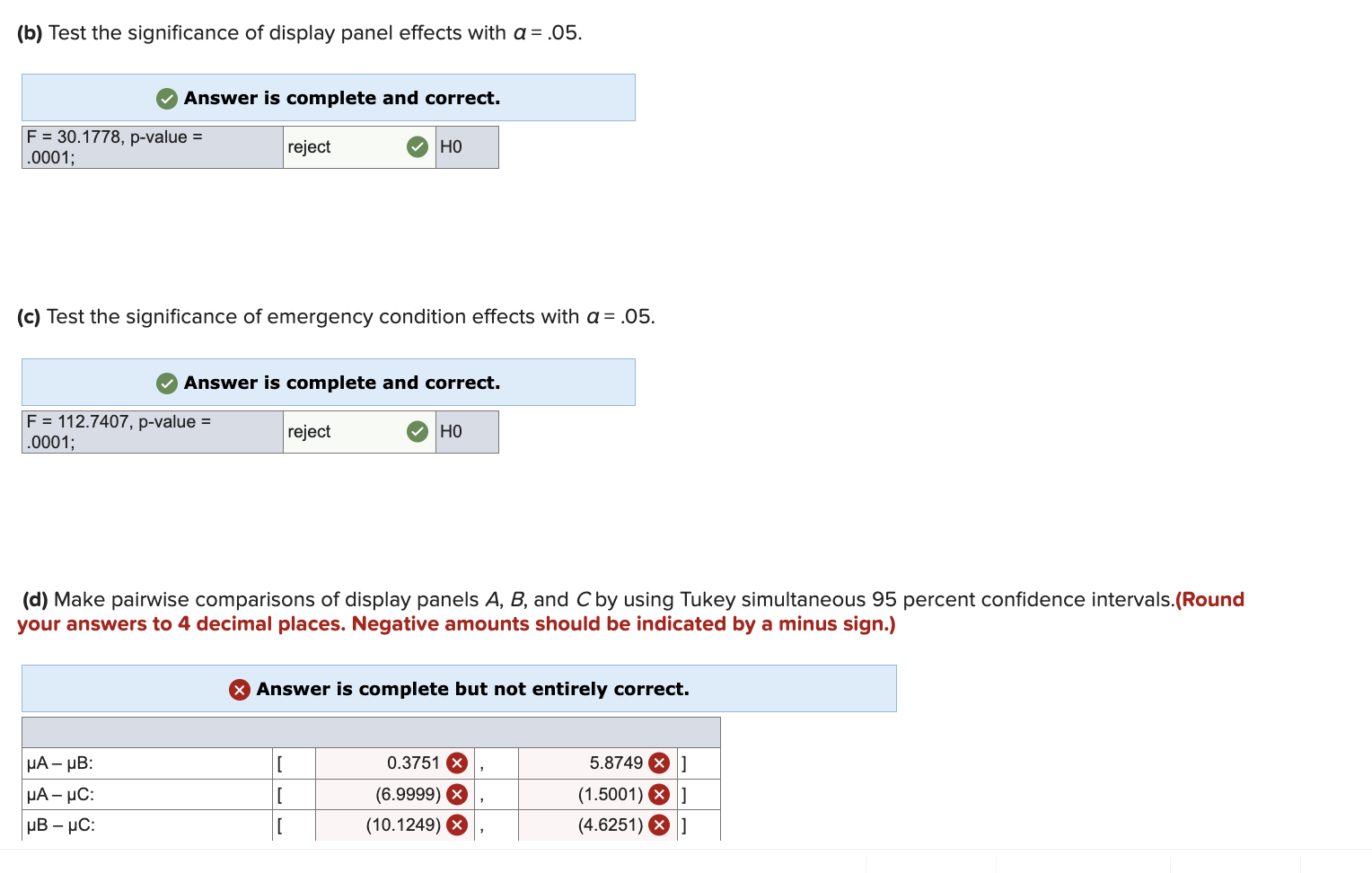Click the red X beside the (6.9999) value
The image size is (1372, 873).
tap(456, 794)
